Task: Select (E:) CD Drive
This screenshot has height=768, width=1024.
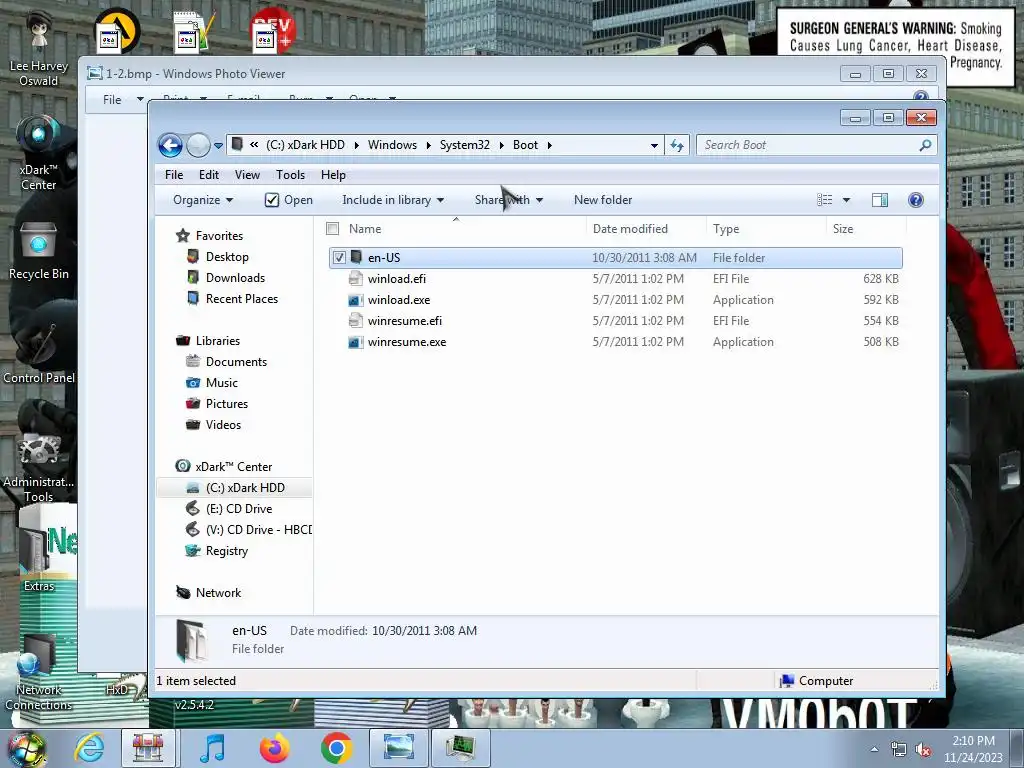Action: click(239, 509)
